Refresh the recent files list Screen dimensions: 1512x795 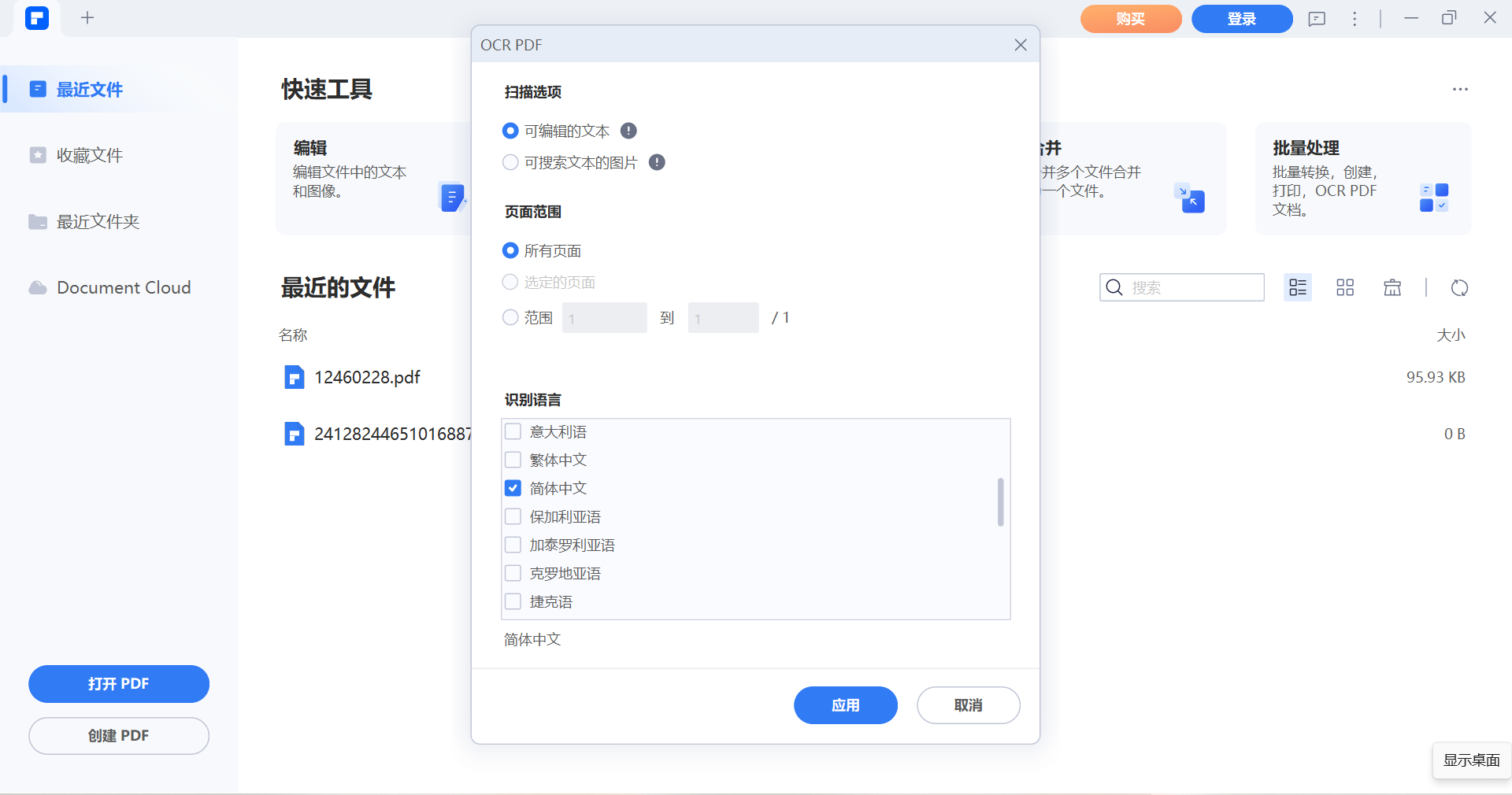[x=1459, y=288]
